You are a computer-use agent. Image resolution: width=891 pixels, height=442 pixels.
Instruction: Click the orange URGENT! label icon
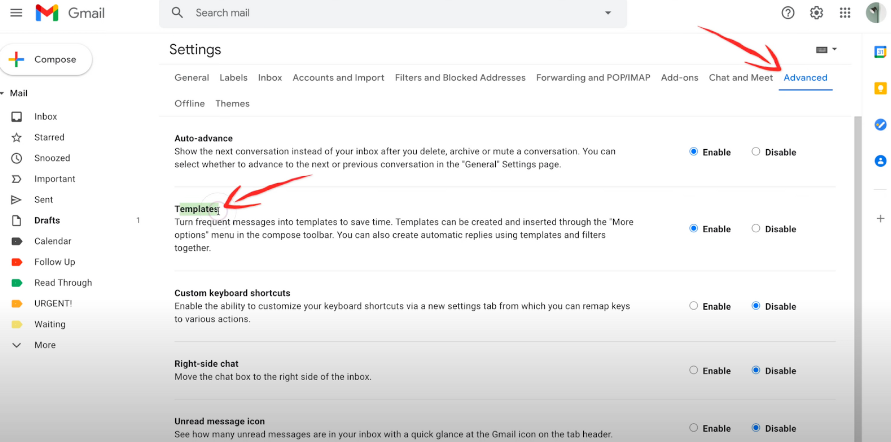tap(16, 303)
